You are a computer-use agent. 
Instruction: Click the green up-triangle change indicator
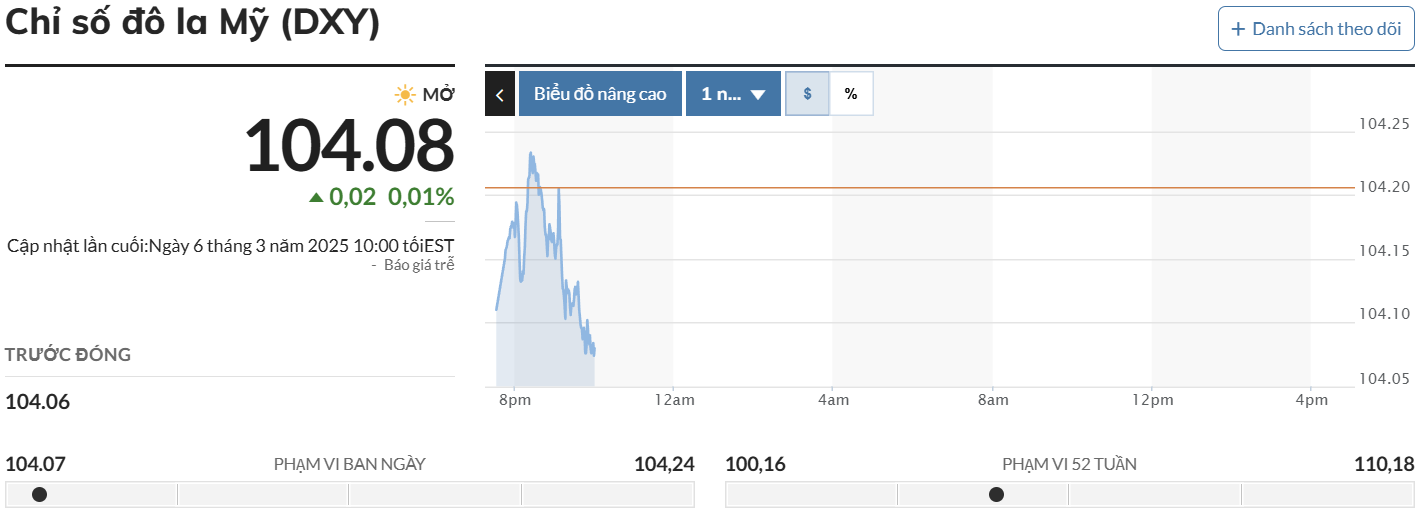point(316,197)
